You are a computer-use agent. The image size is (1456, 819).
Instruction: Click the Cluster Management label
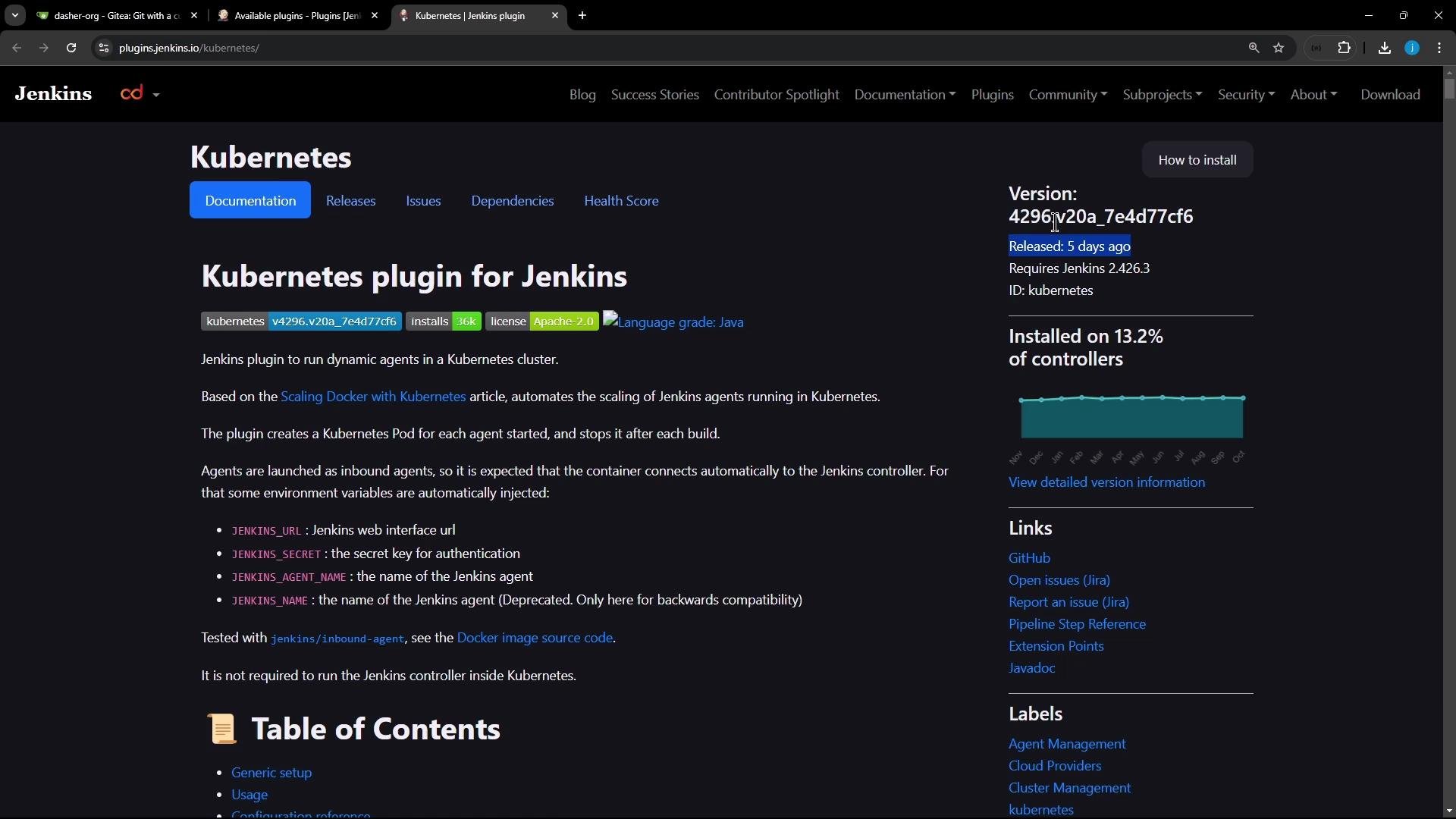pos(1069,788)
